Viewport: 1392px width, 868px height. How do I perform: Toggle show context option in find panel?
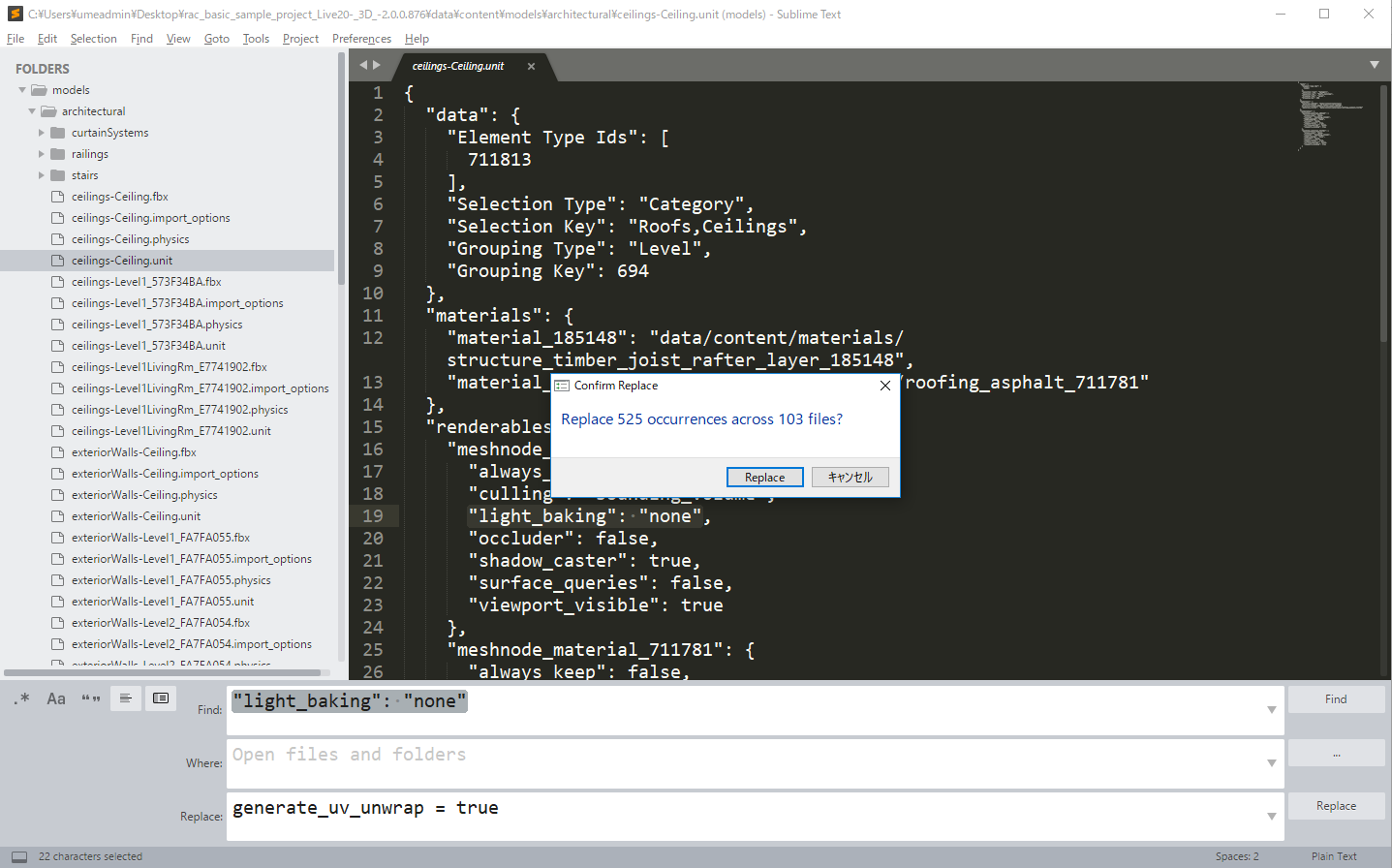click(x=126, y=698)
